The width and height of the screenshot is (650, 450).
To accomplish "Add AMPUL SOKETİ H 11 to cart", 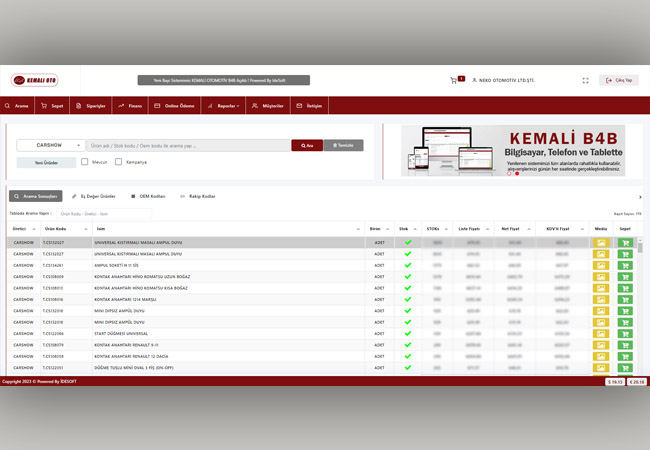I will click(x=625, y=265).
